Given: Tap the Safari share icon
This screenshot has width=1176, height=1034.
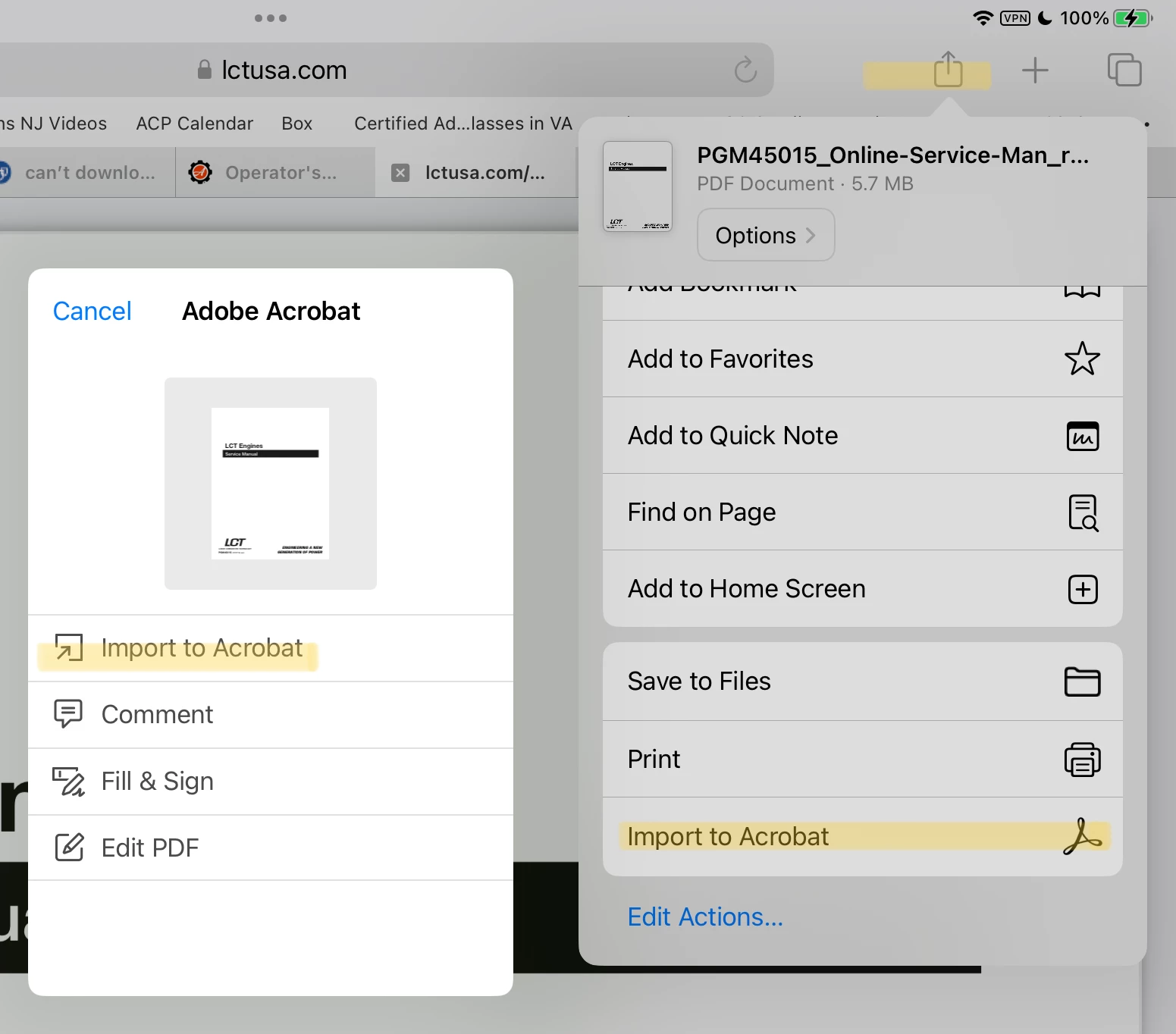Looking at the screenshot, I should pos(948,69).
